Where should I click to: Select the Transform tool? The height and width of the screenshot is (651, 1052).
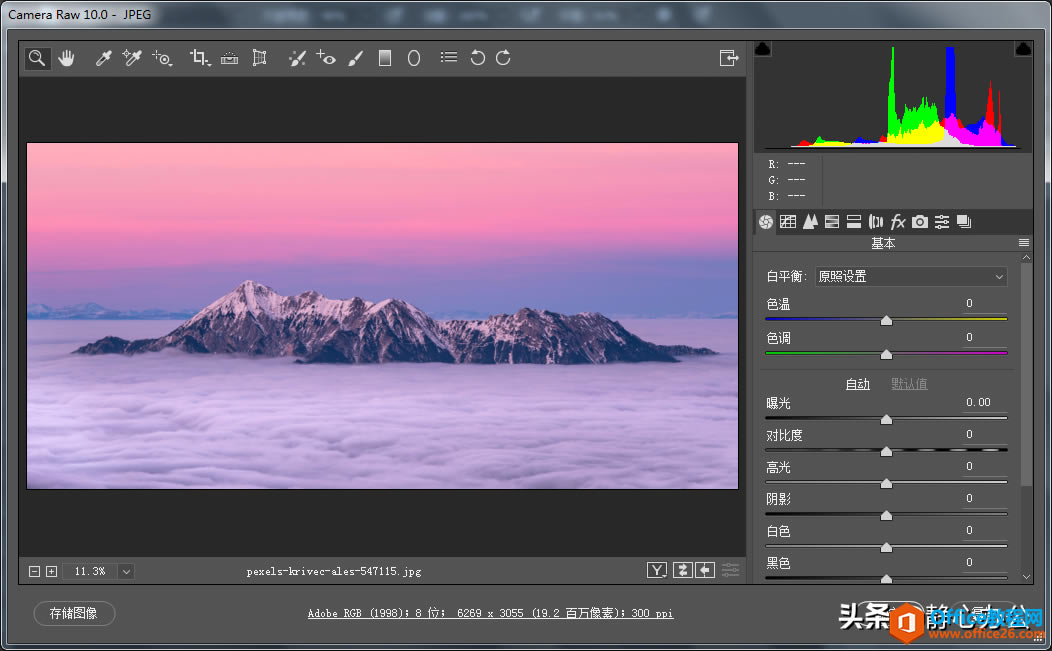[259, 58]
